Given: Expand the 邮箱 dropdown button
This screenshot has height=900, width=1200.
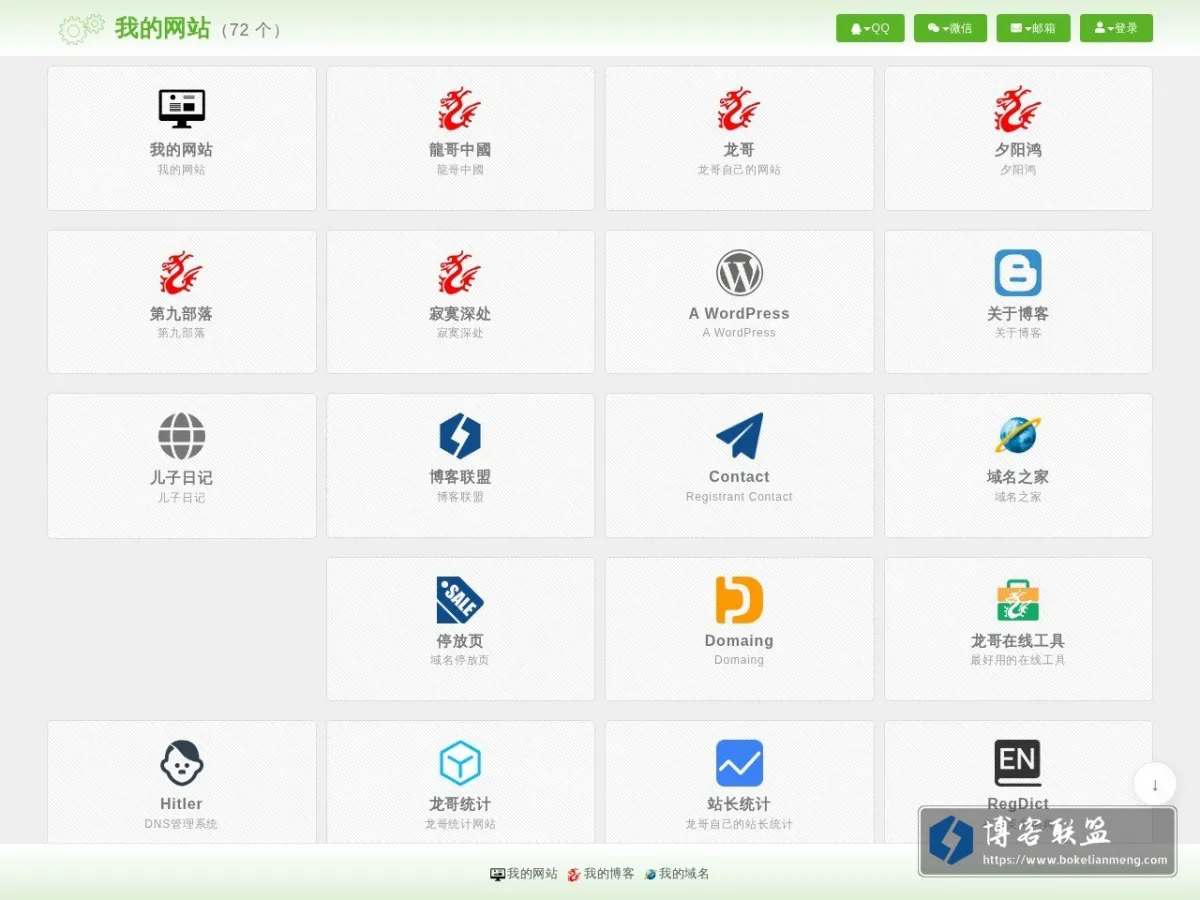Looking at the screenshot, I should tap(1033, 28).
